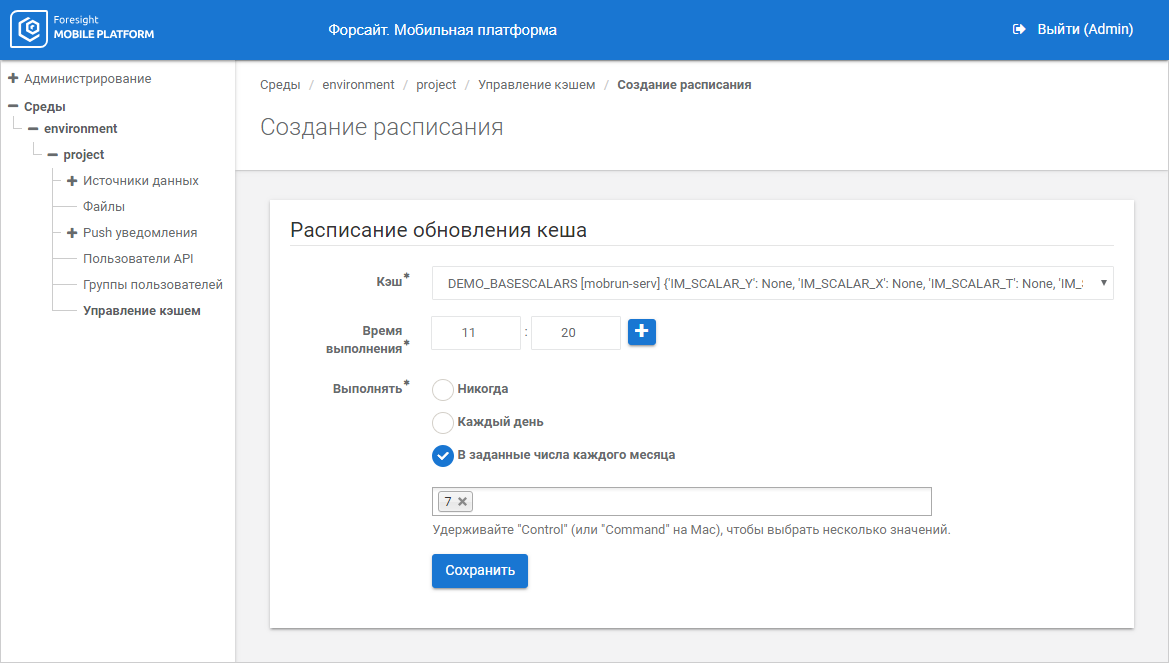The image size is (1169, 663).
Task: Remove the day 7 tag
Action: pyautogui.click(x=463, y=502)
